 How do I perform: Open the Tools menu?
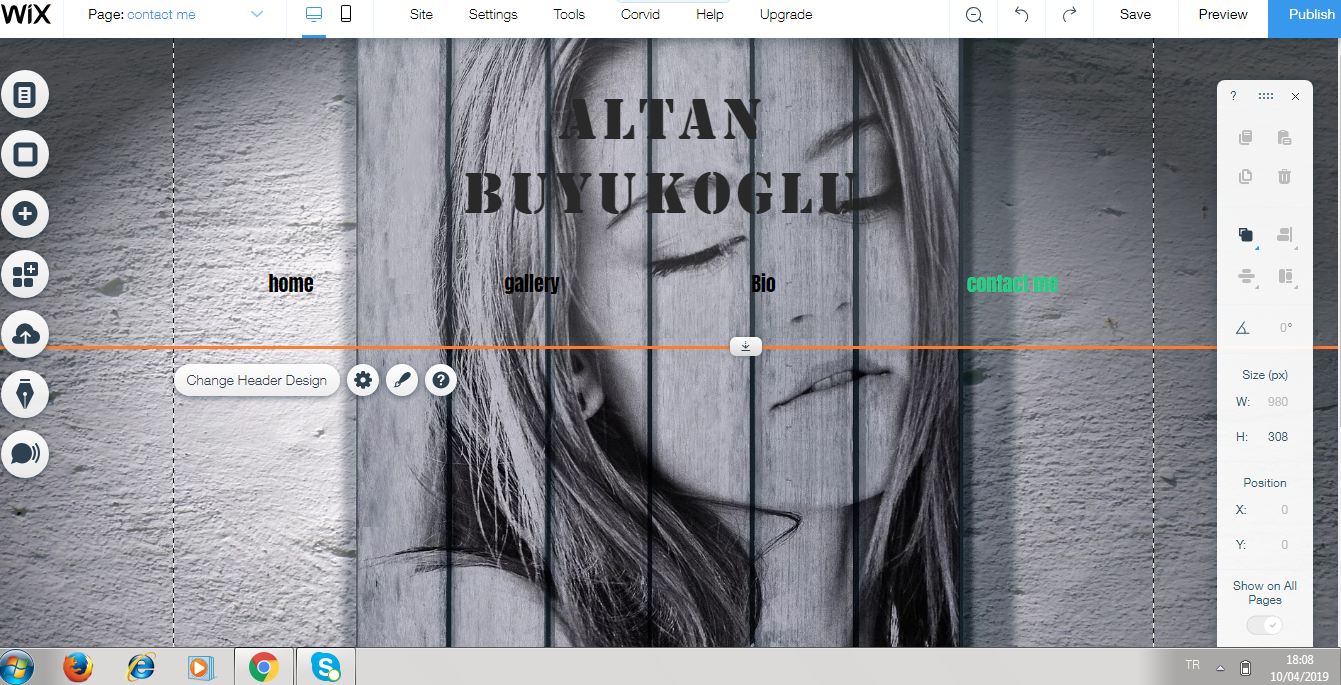[x=569, y=15]
